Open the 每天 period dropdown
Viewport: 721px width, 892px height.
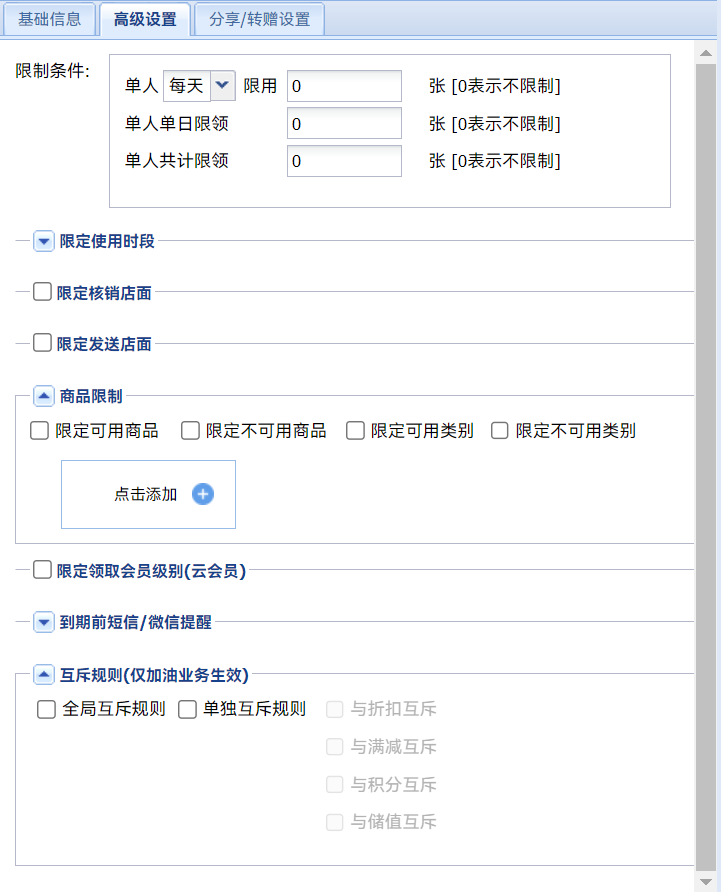pos(222,86)
